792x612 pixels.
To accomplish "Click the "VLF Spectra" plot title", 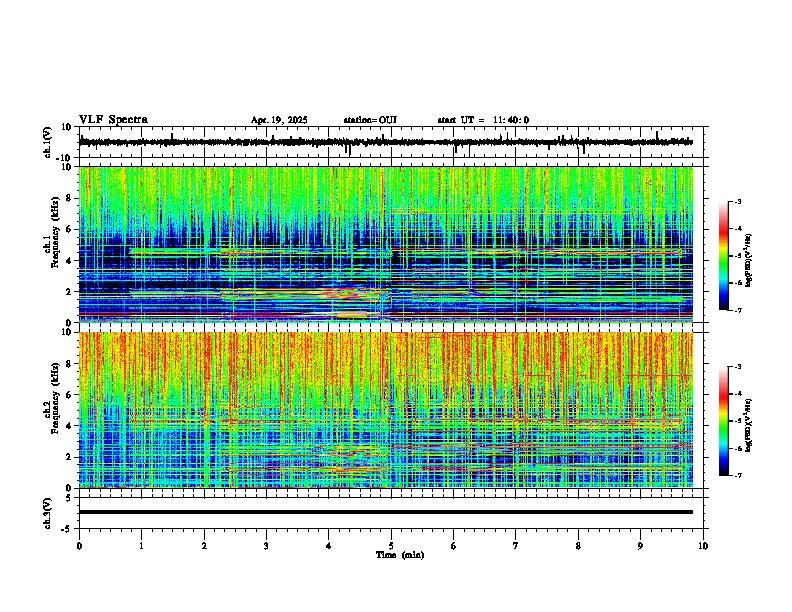I will 113,120.
